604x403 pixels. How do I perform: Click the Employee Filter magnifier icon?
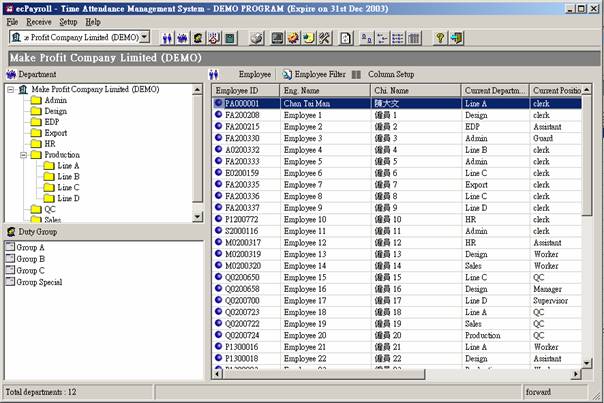pyautogui.click(x=287, y=74)
